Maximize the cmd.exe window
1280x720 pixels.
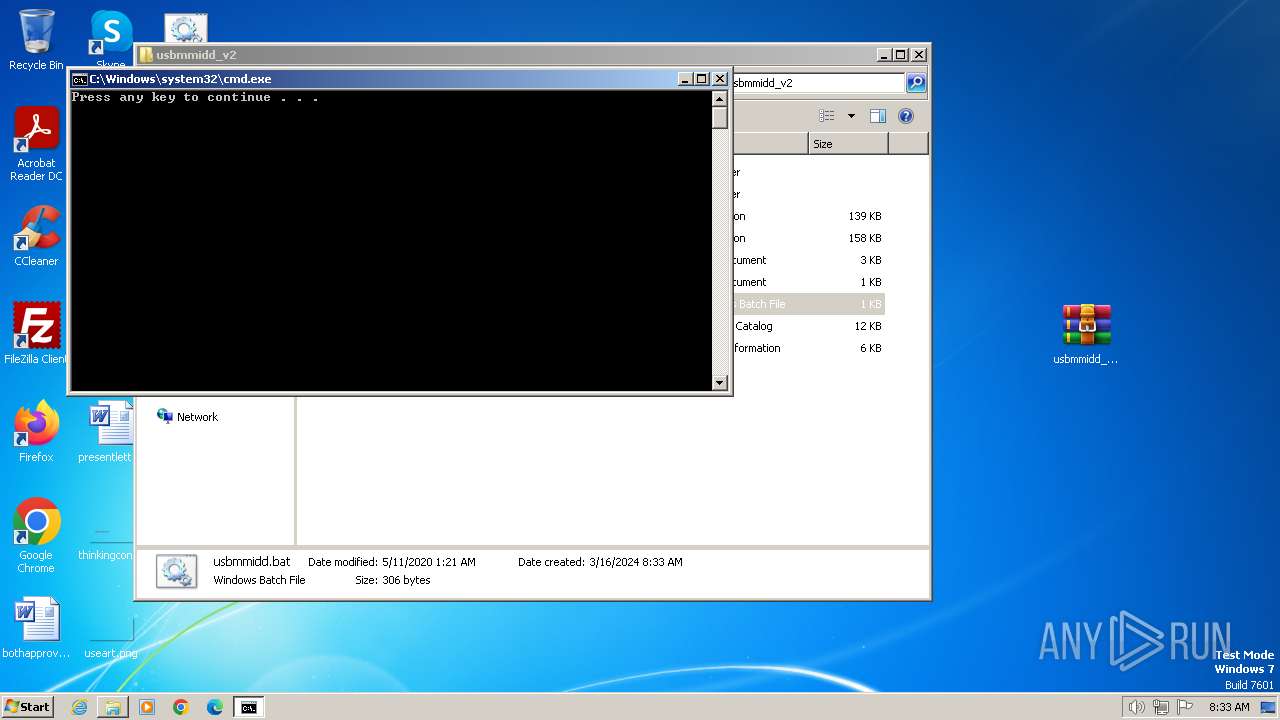click(x=701, y=79)
